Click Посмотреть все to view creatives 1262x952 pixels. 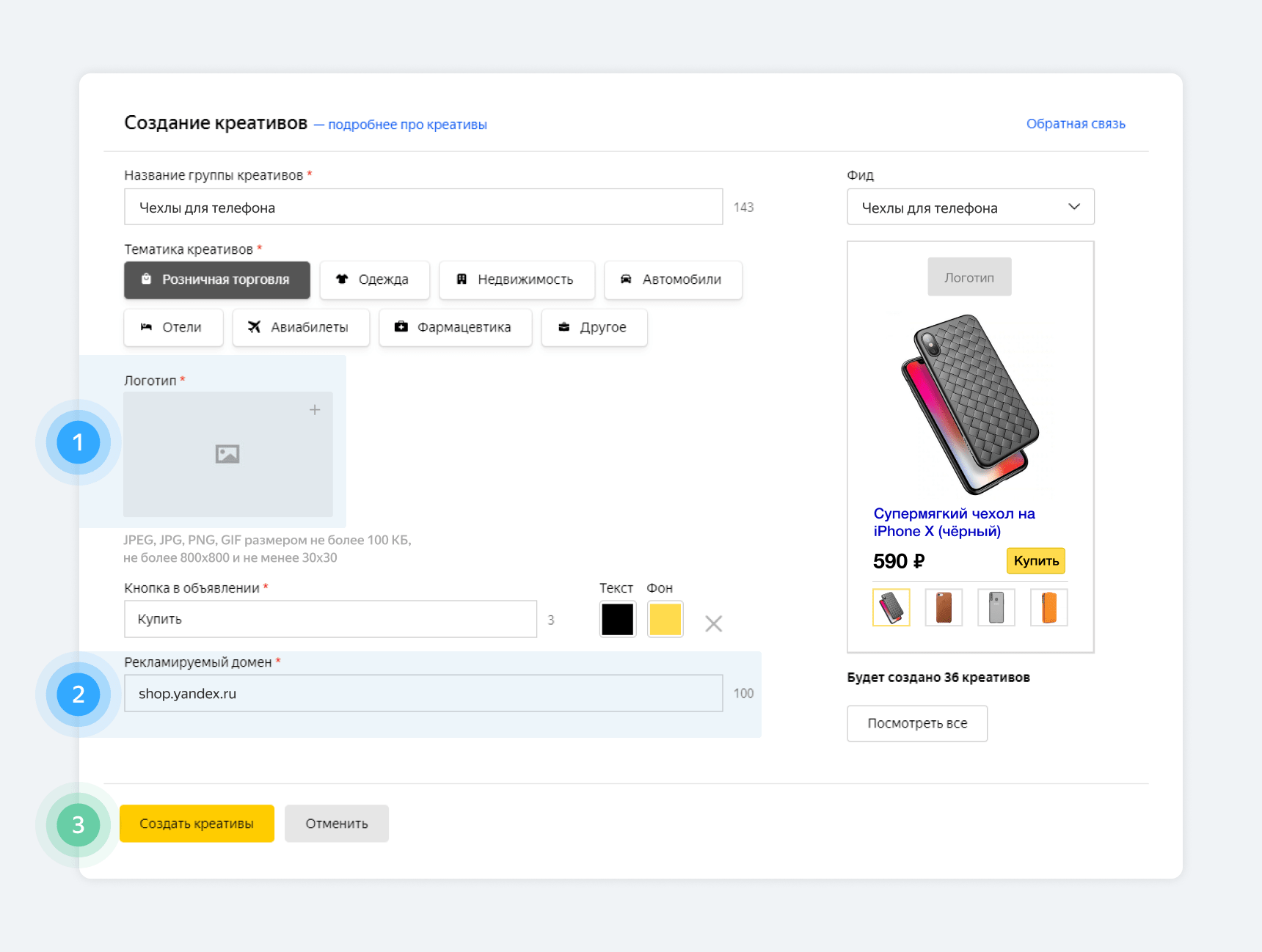click(916, 724)
